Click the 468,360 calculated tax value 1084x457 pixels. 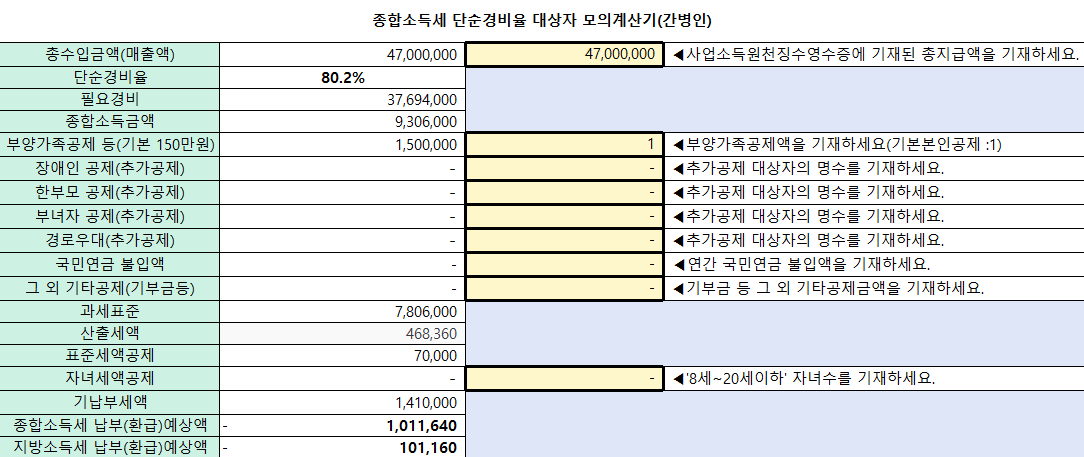(432, 334)
